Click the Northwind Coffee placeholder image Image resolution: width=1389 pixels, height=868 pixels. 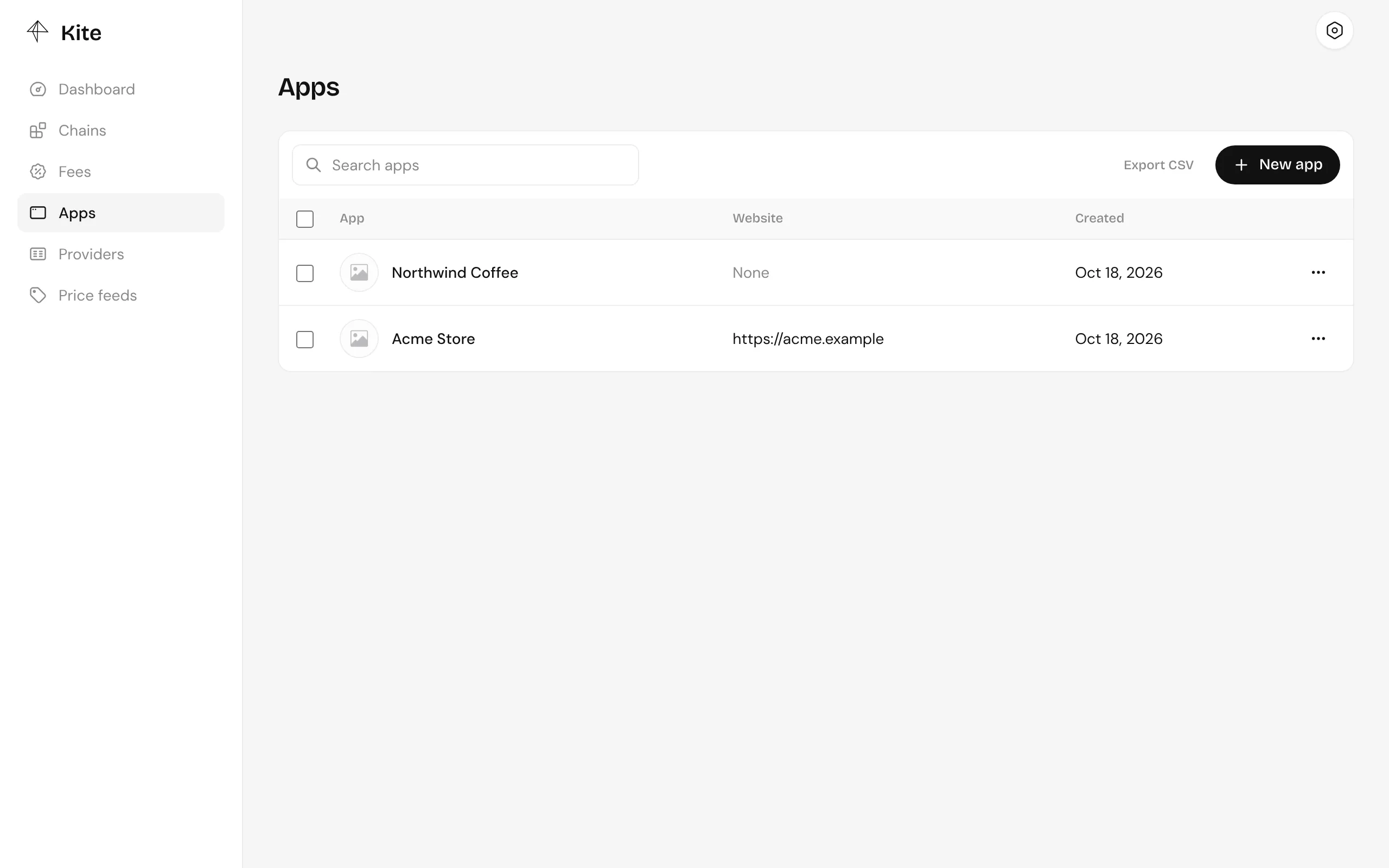click(x=359, y=273)
